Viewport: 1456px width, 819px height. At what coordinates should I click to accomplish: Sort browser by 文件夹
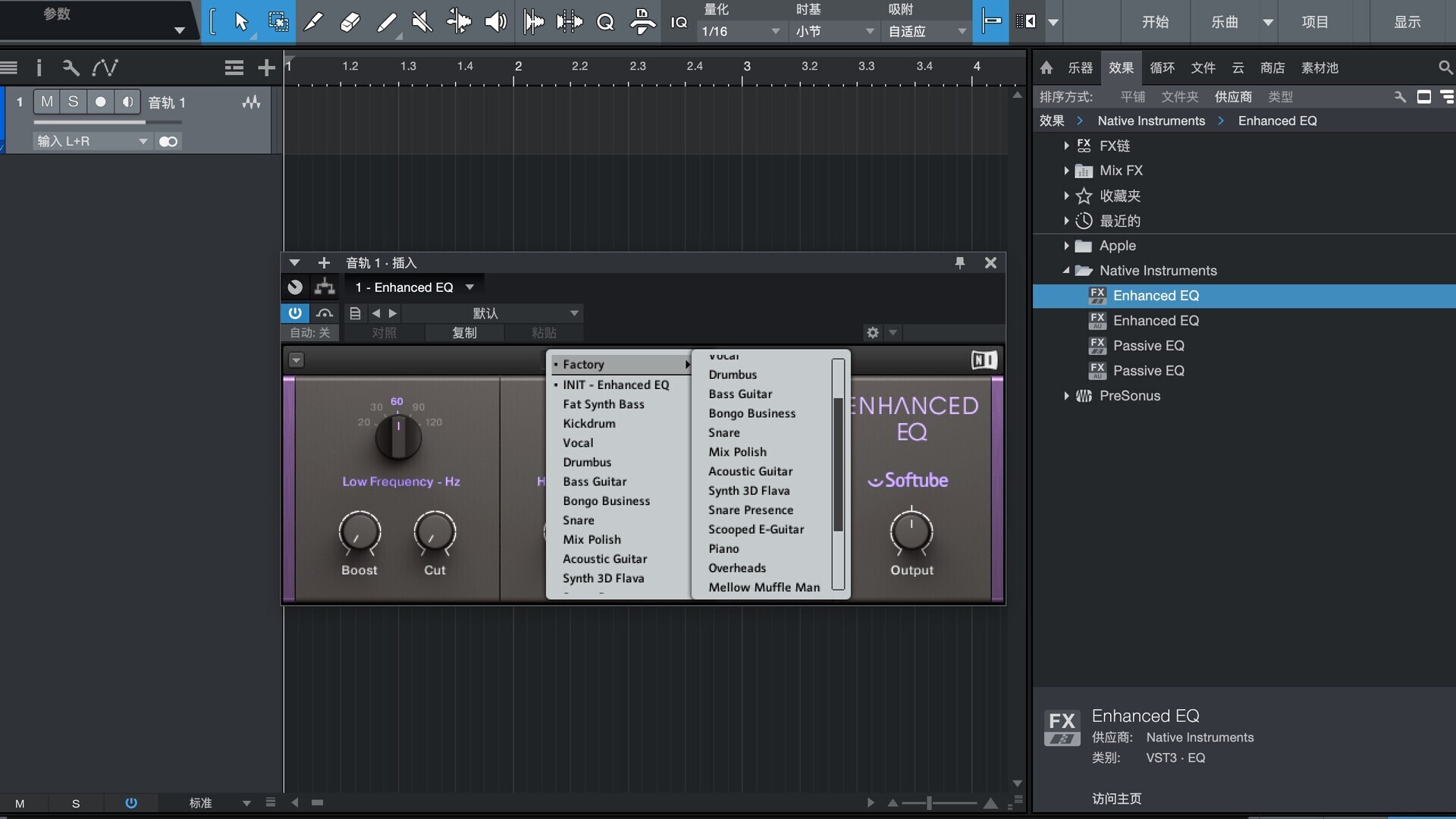click(1179, 97)
